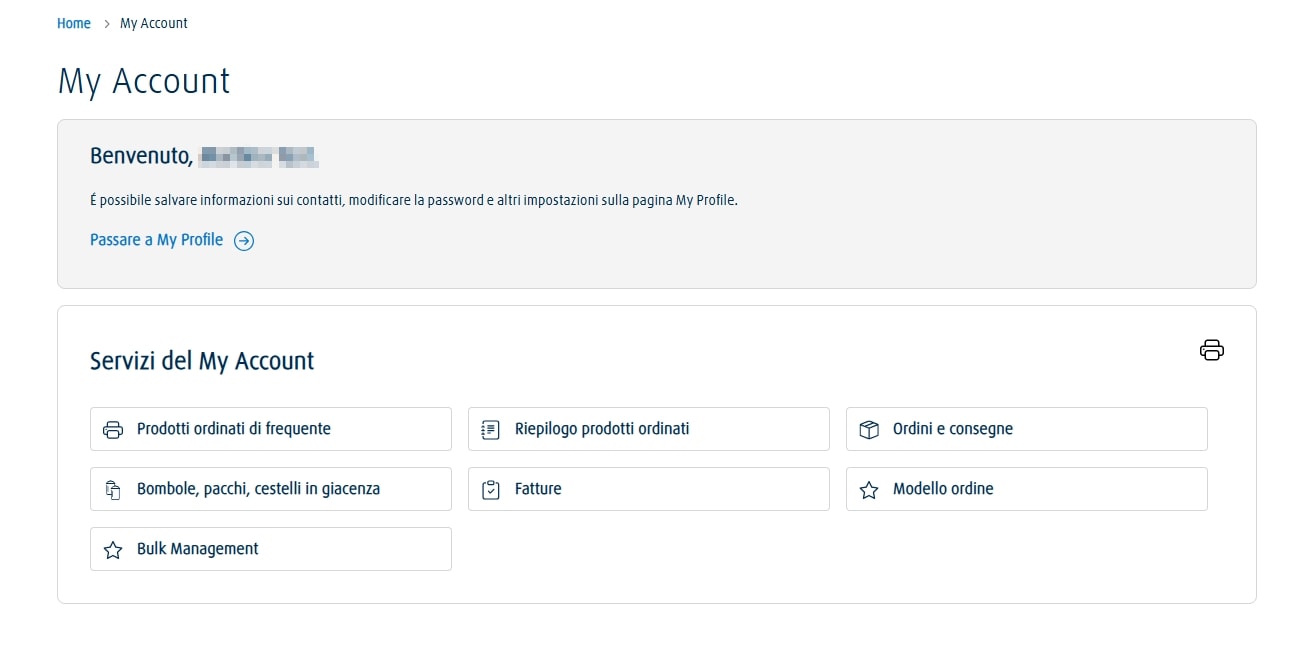1309x654 pixels.
Task: Click the Servizi del My Account heading
Action: [202, 361]
